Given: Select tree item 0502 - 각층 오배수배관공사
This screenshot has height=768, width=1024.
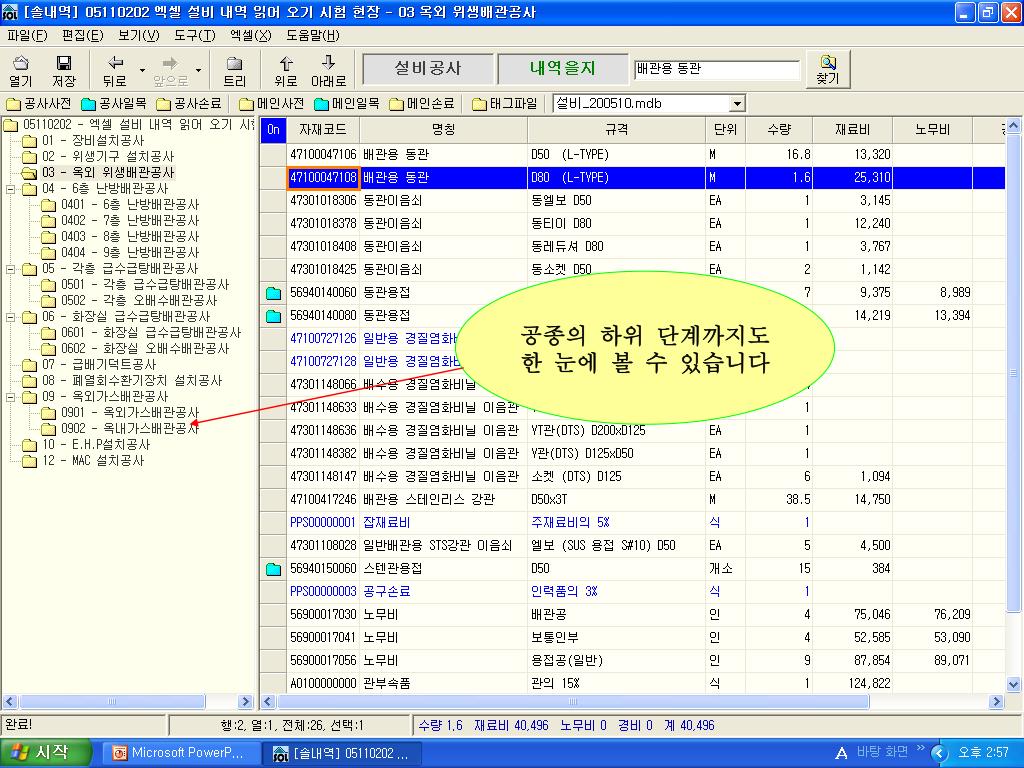Looking at the screenshot, I should 139,301.
